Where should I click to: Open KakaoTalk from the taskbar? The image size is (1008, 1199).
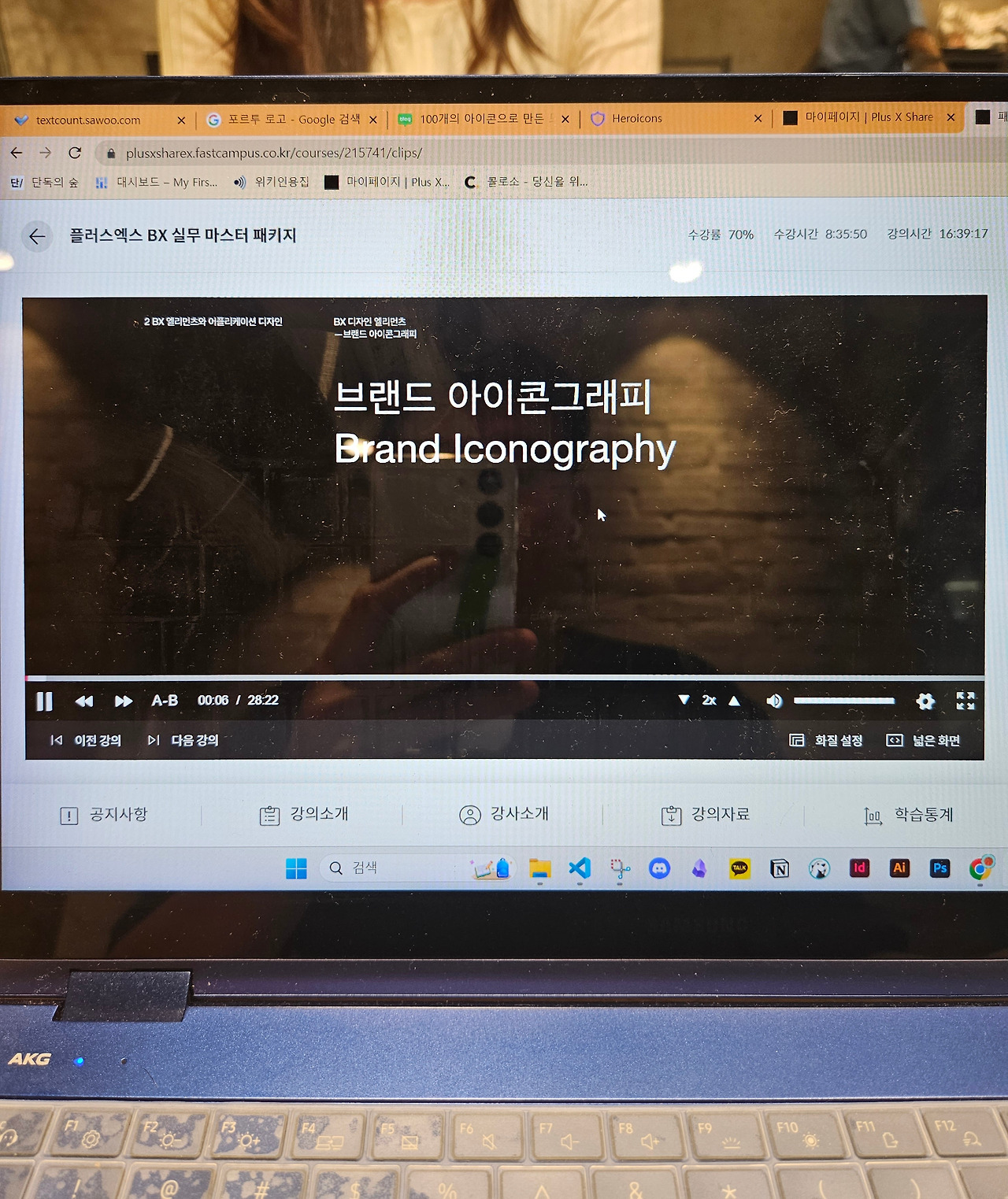coord(739,868)
